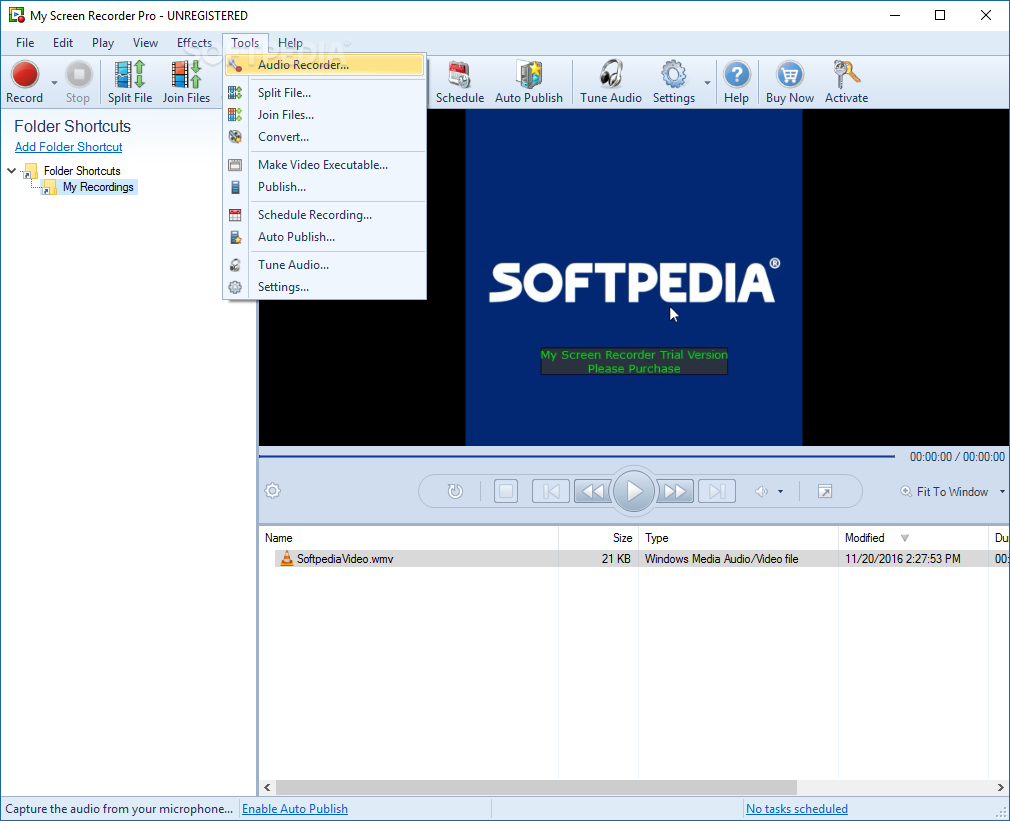
Task: Sort the list by the Type column header
Action: point(738,538)
